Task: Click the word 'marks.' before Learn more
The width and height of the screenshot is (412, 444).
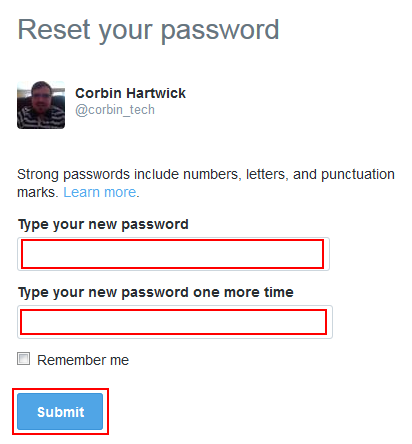Action: [38, 192]
